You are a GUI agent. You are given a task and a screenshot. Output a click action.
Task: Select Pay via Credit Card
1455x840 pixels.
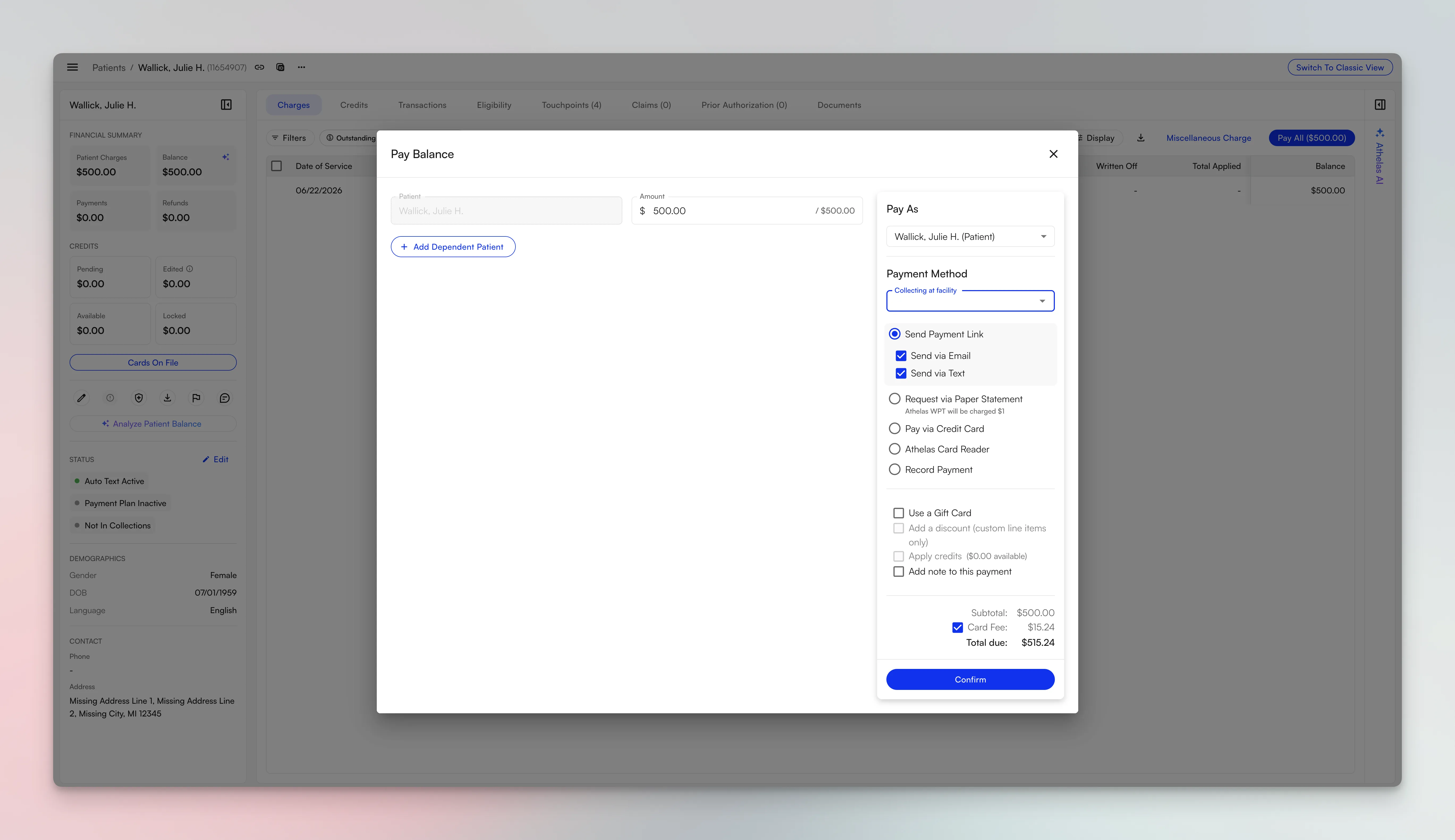tap(895, 429)
